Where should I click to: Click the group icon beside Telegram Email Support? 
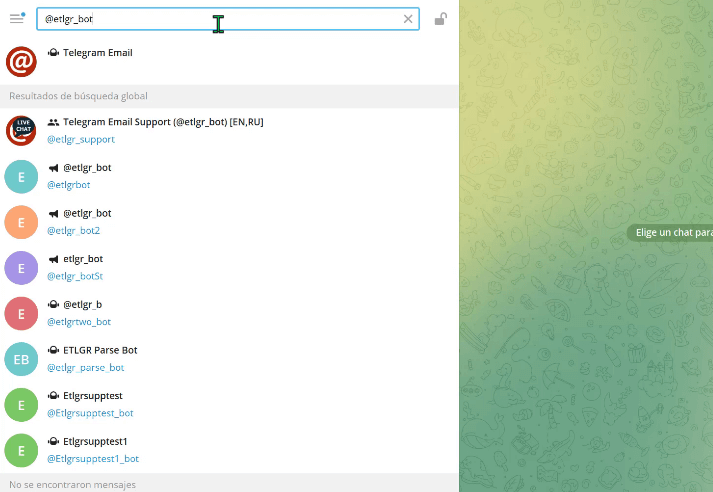53,122
